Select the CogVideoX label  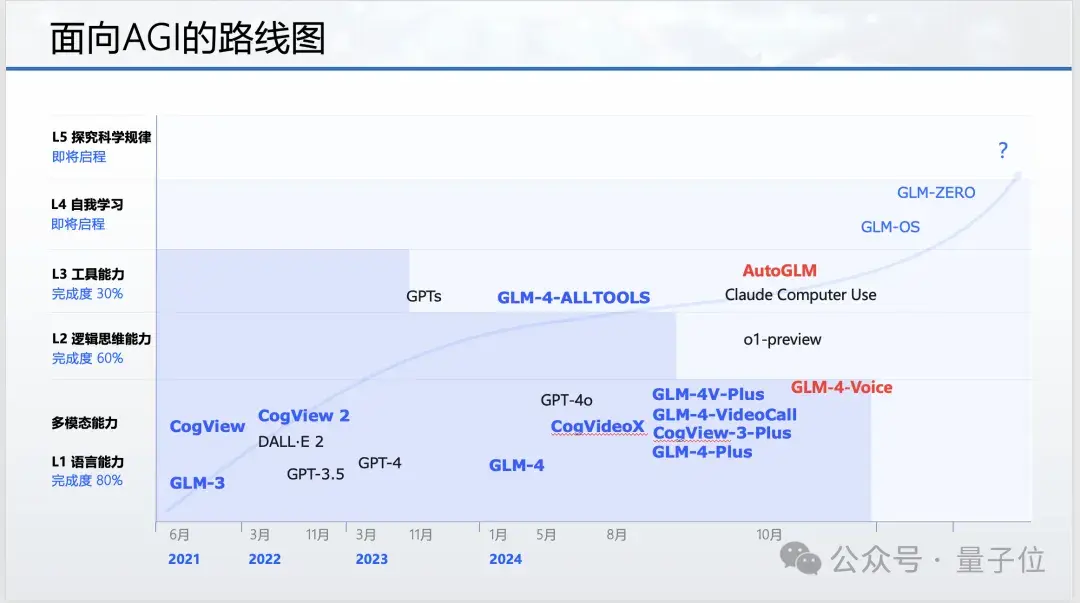[597, 426]
